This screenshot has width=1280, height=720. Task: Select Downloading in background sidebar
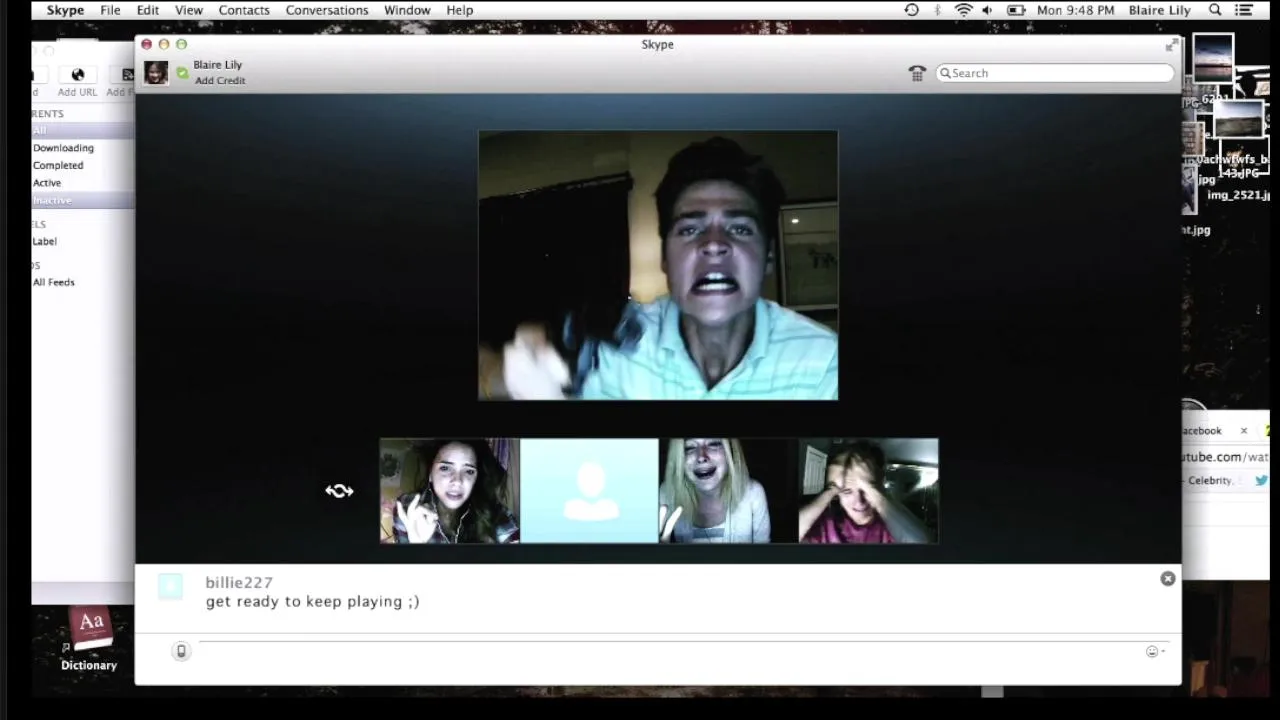tap(63, 148)
